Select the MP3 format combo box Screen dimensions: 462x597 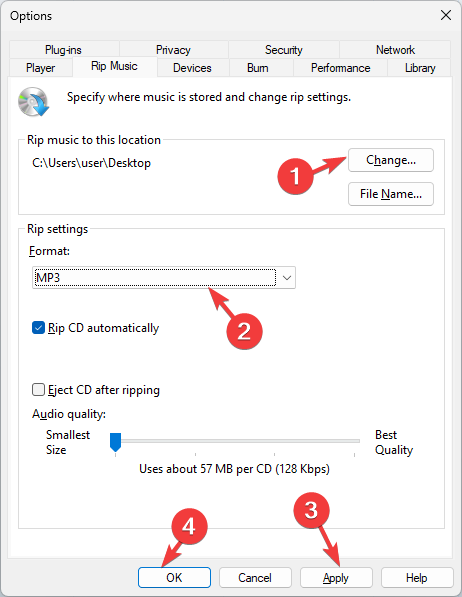(x=164, y=278)
